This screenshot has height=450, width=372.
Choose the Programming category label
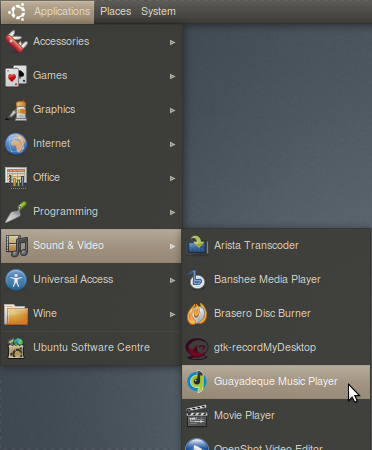point(65,212)
